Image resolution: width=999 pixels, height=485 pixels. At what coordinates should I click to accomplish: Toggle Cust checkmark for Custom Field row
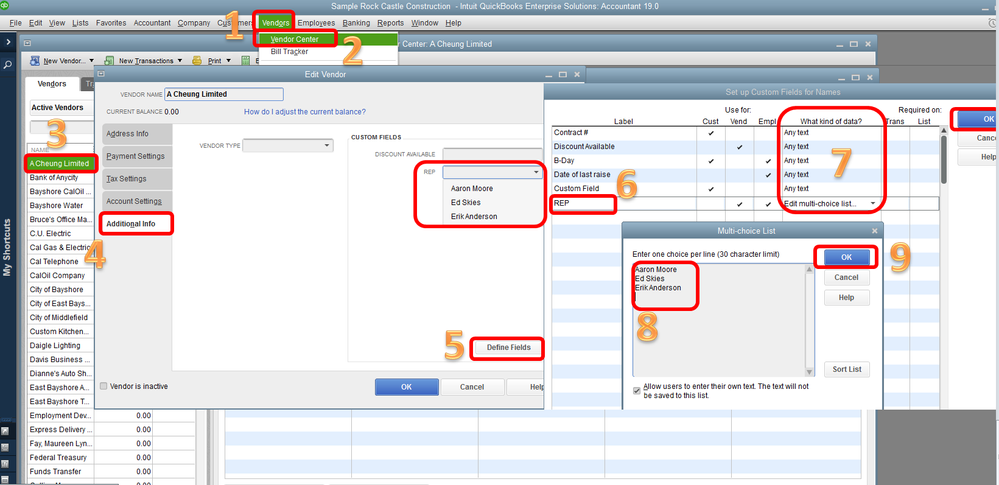pyautogui.click(x=710, y=189)
